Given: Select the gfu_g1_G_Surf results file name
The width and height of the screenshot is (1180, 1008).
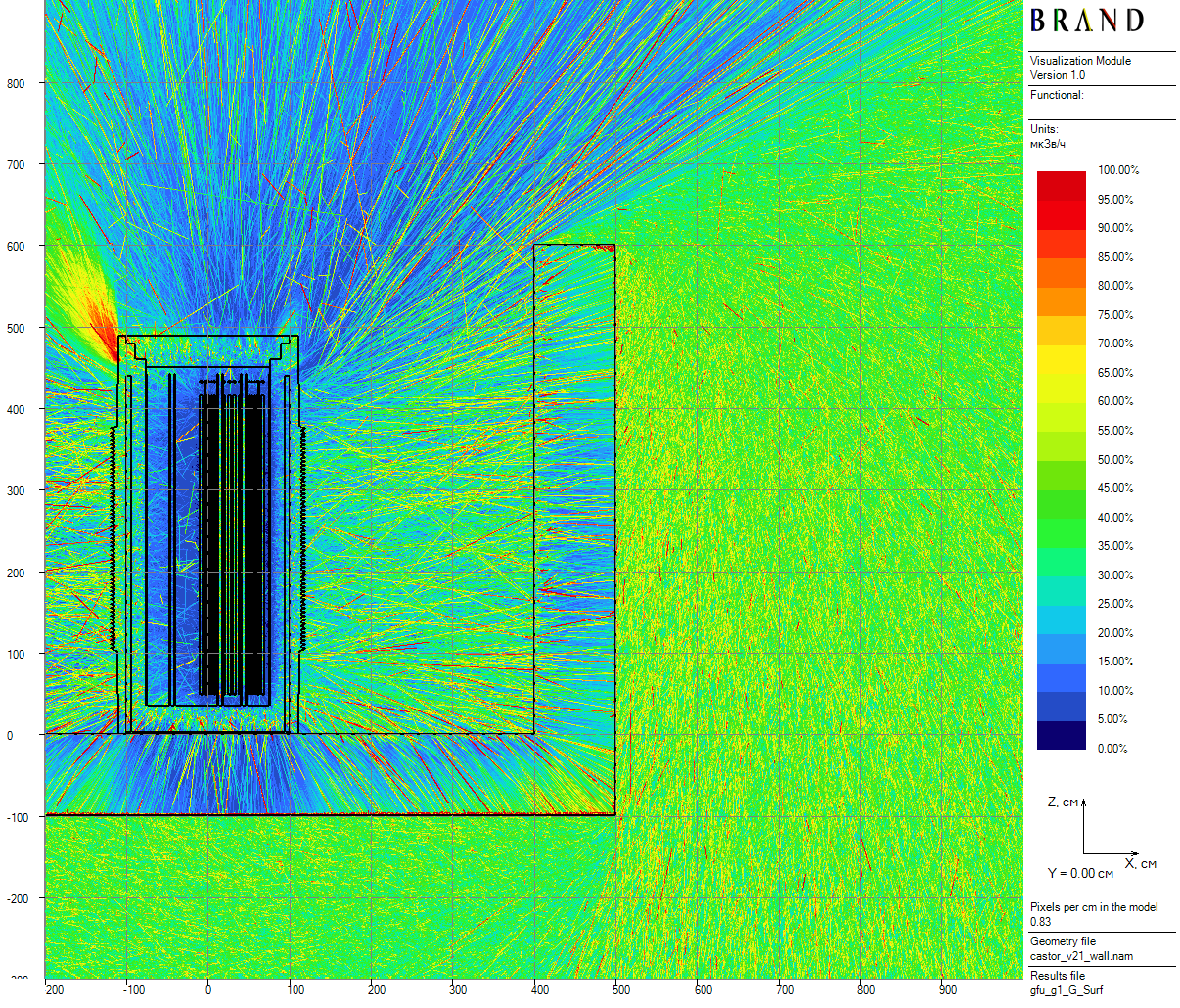Looking at the screenshot, I should (x=1066, y=990).
